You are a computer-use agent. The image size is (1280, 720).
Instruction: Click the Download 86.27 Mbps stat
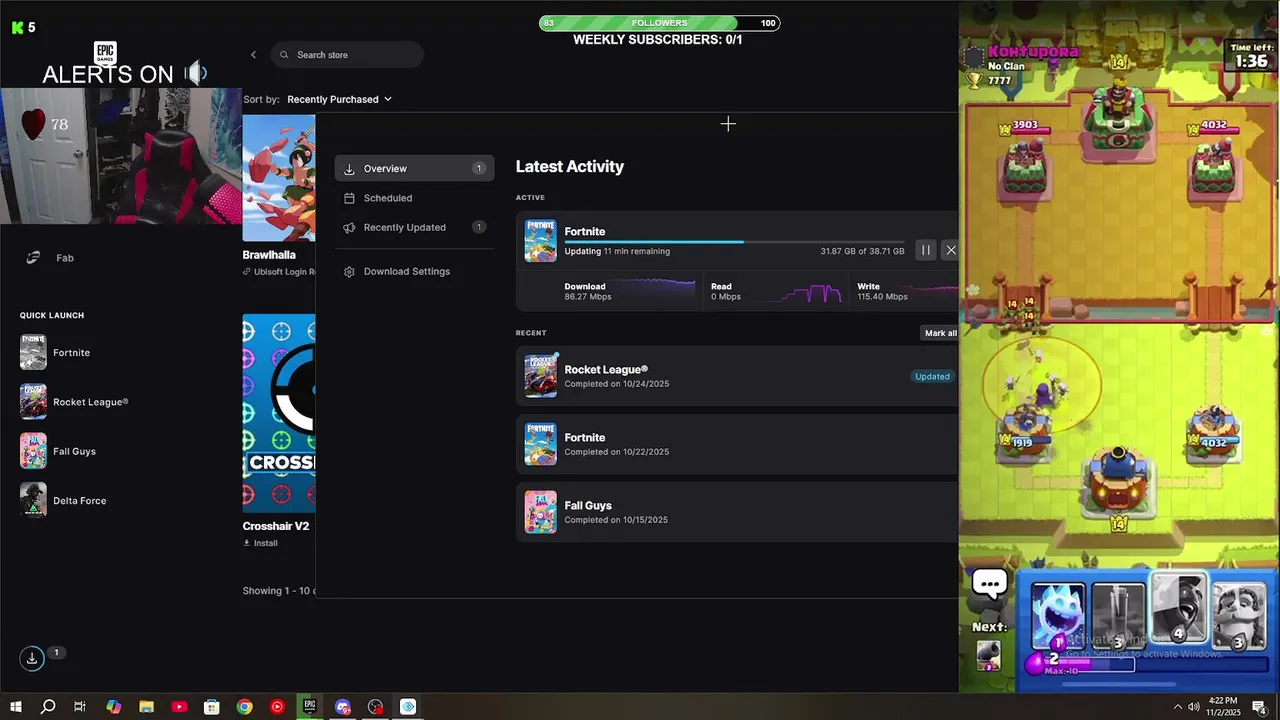(x=588, y=291)
